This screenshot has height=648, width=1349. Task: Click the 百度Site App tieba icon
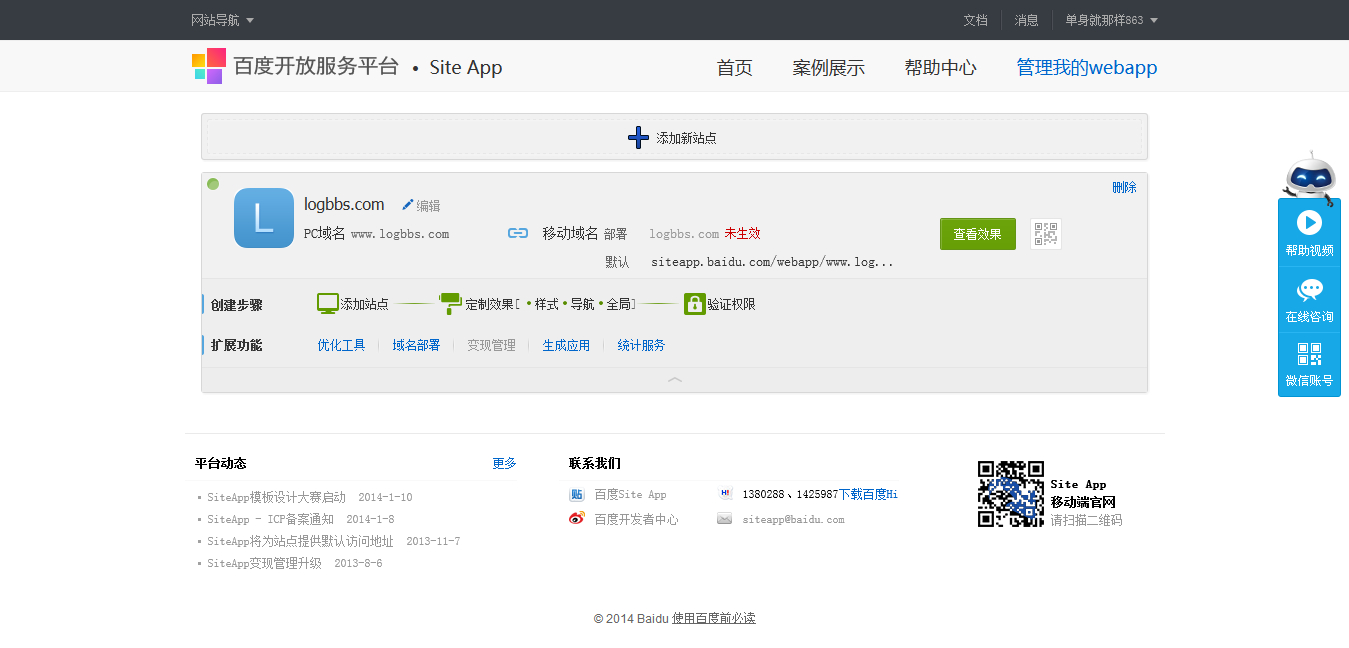[x=577, y=494]
